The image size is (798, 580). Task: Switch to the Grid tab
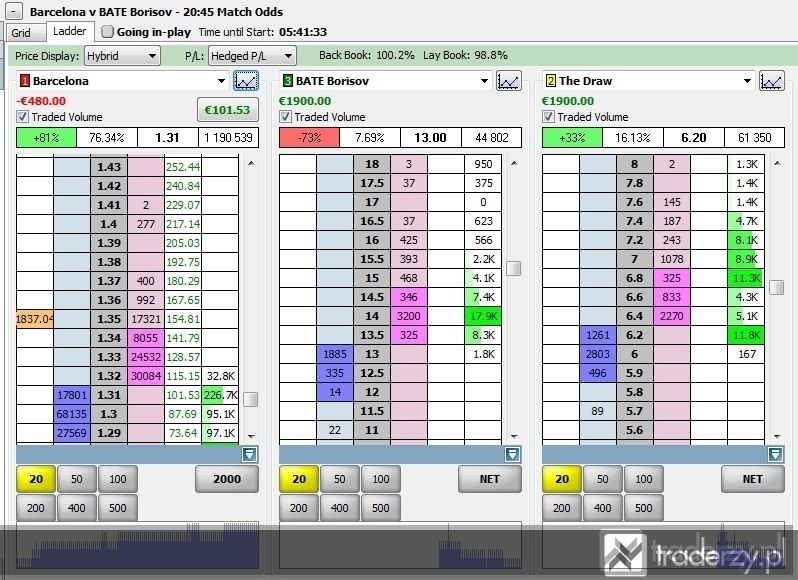pos(24,33)
